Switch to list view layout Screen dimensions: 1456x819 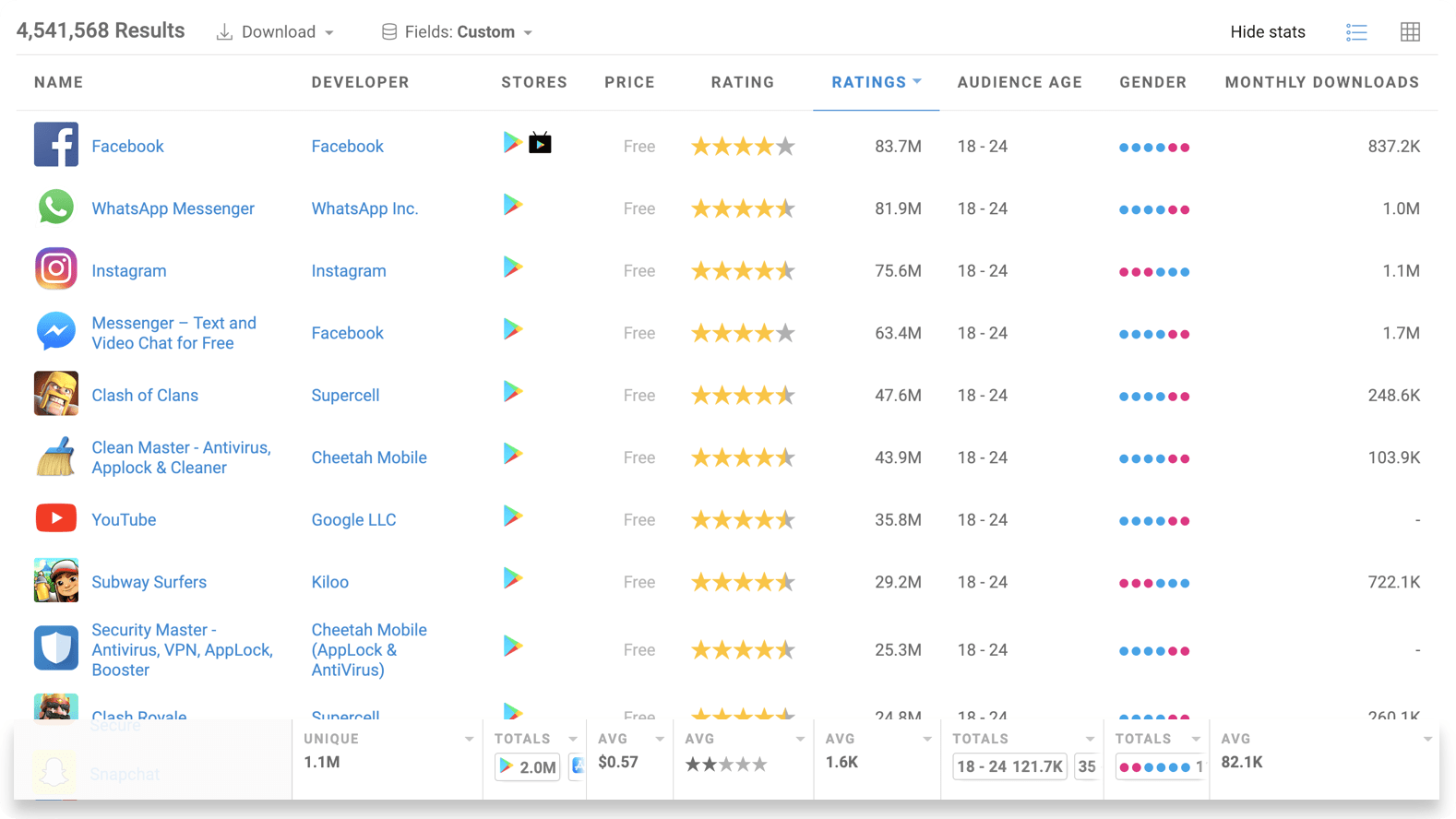pos(1355,32)
